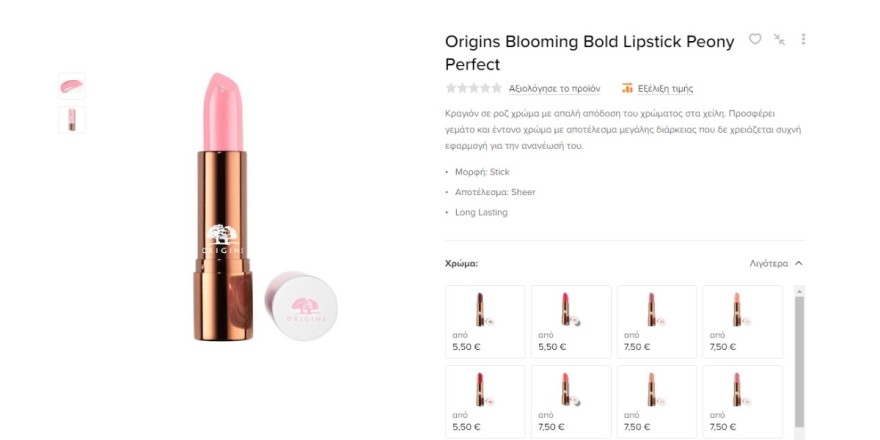The width and height of the screenshot is (880, 440).
Task: Choose the dark brown lipstick color option
Action: (485, 321)
